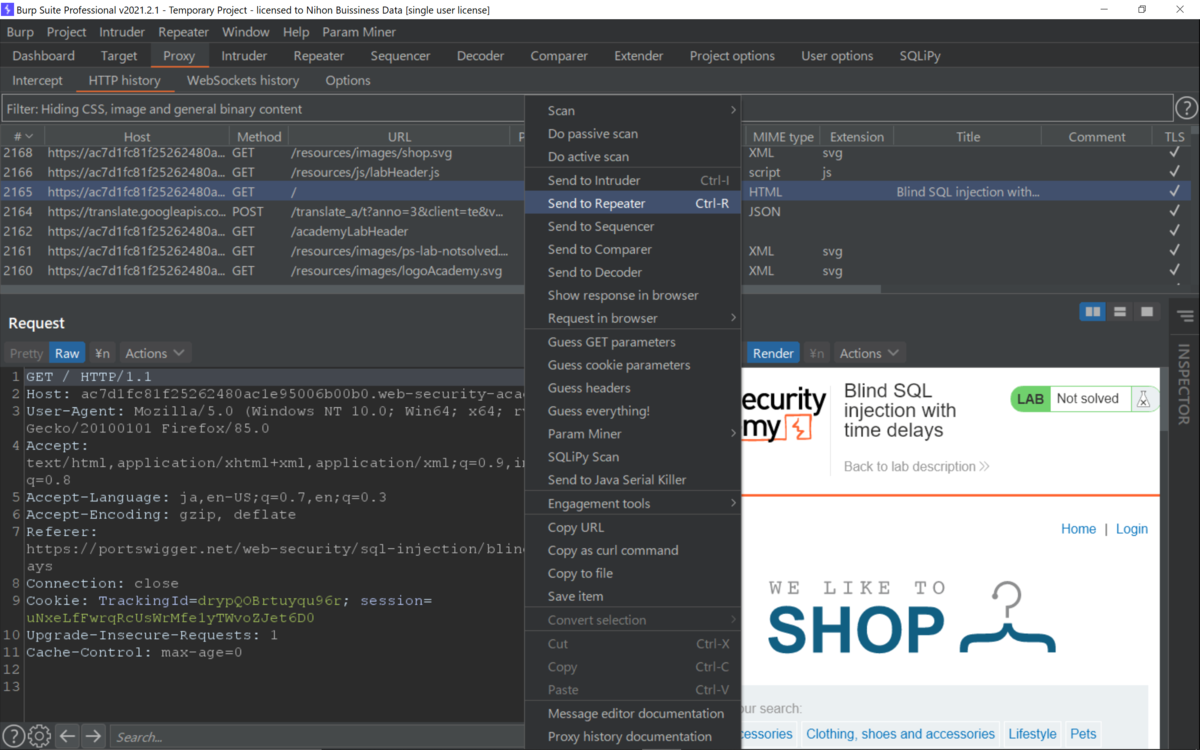This screenshot has width=1200, height=750.
Task: Open response Actions dropdown
Action: coord(869,353)
